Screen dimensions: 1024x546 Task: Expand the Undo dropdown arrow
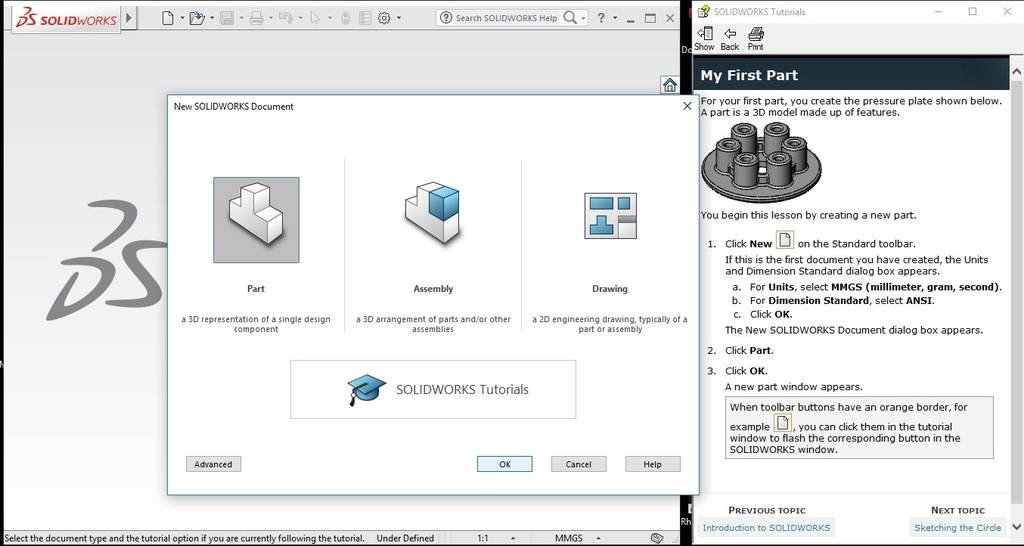(x=300, y=18)
